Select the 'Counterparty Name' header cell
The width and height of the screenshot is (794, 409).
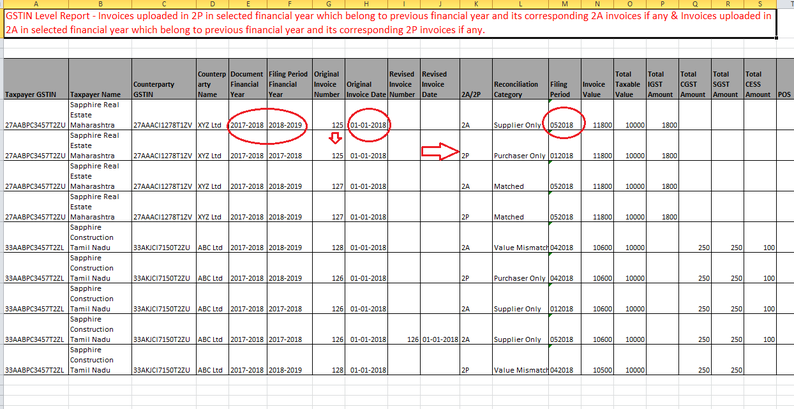click(213, 78)
